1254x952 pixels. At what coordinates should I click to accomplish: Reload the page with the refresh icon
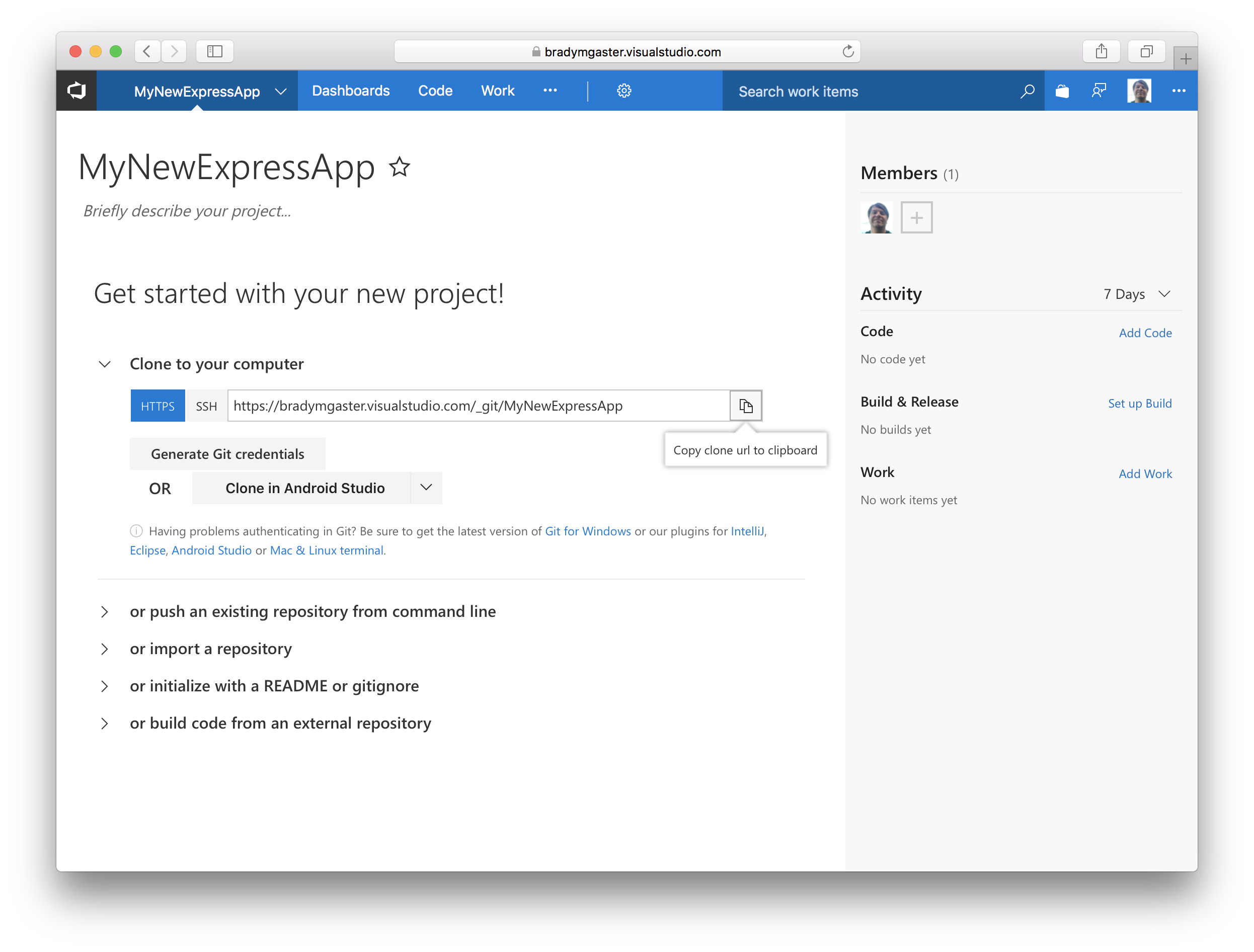[847, 52]
